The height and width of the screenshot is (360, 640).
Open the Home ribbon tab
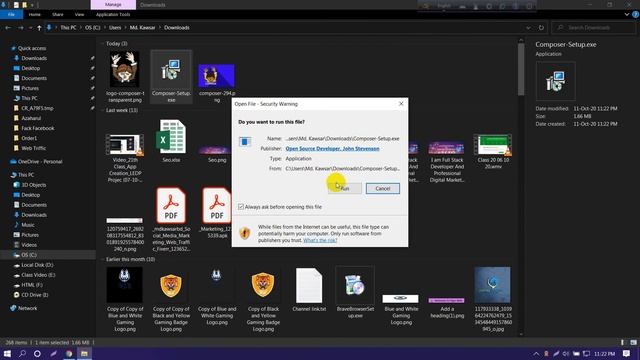point(35,14)
